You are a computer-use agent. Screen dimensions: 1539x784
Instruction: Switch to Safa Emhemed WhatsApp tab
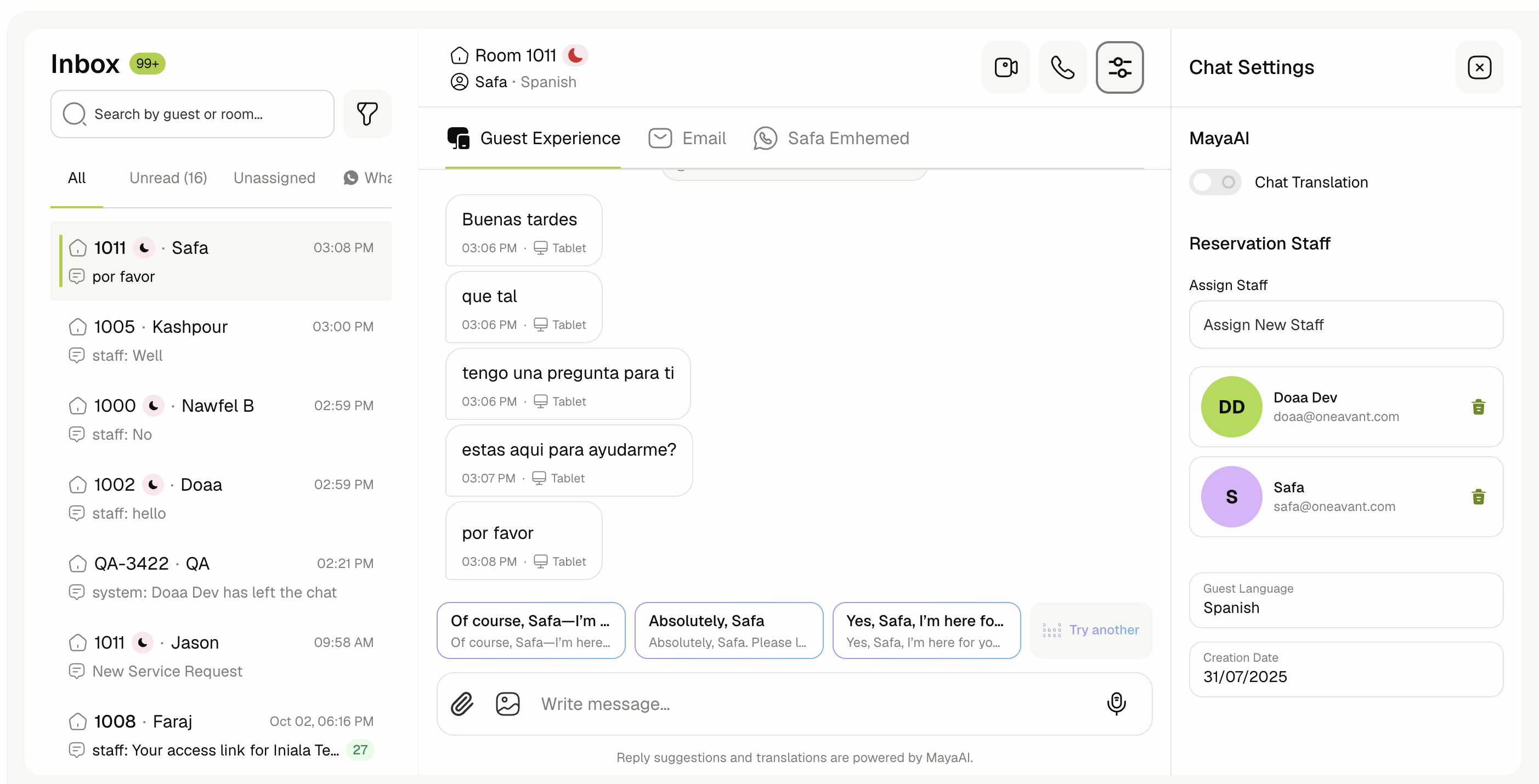pyautogui.click(x=831, y=139)
